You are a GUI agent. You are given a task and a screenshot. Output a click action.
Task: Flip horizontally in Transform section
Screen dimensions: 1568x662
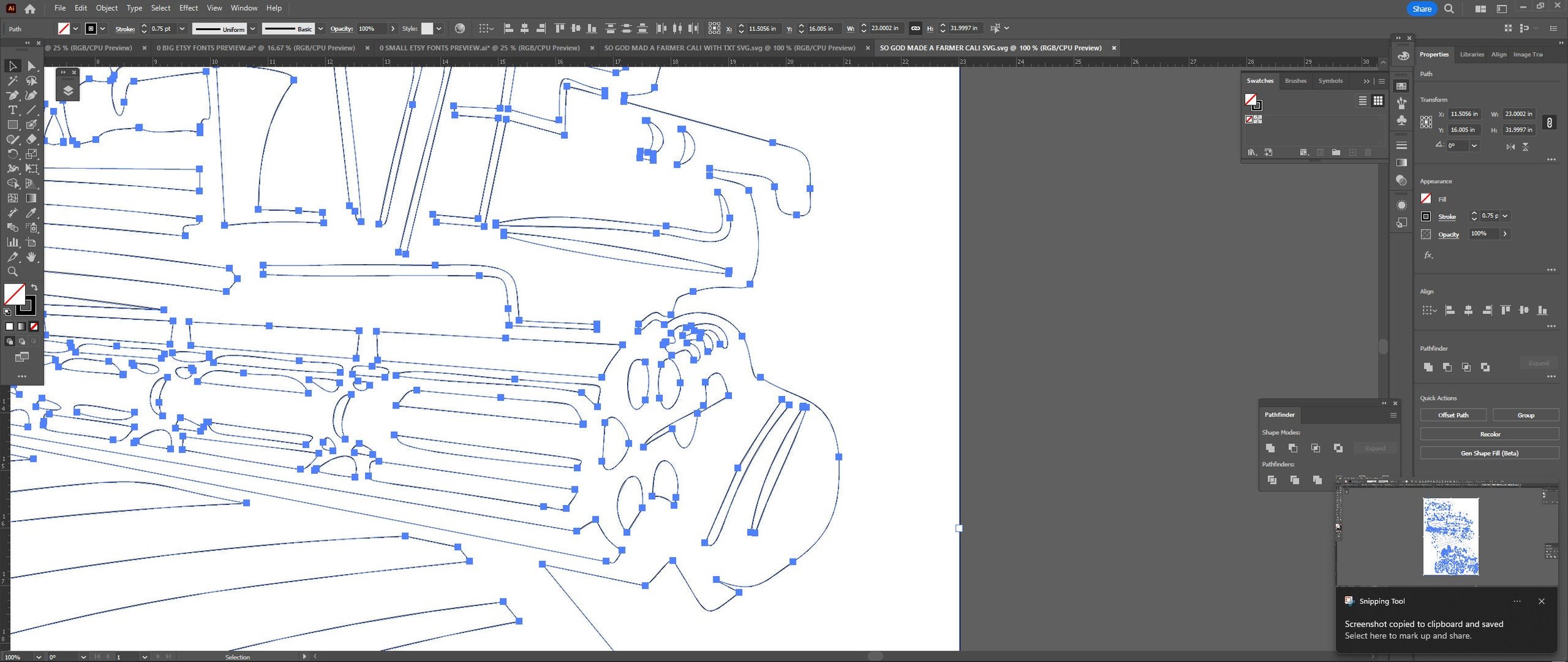point(1510,146)
